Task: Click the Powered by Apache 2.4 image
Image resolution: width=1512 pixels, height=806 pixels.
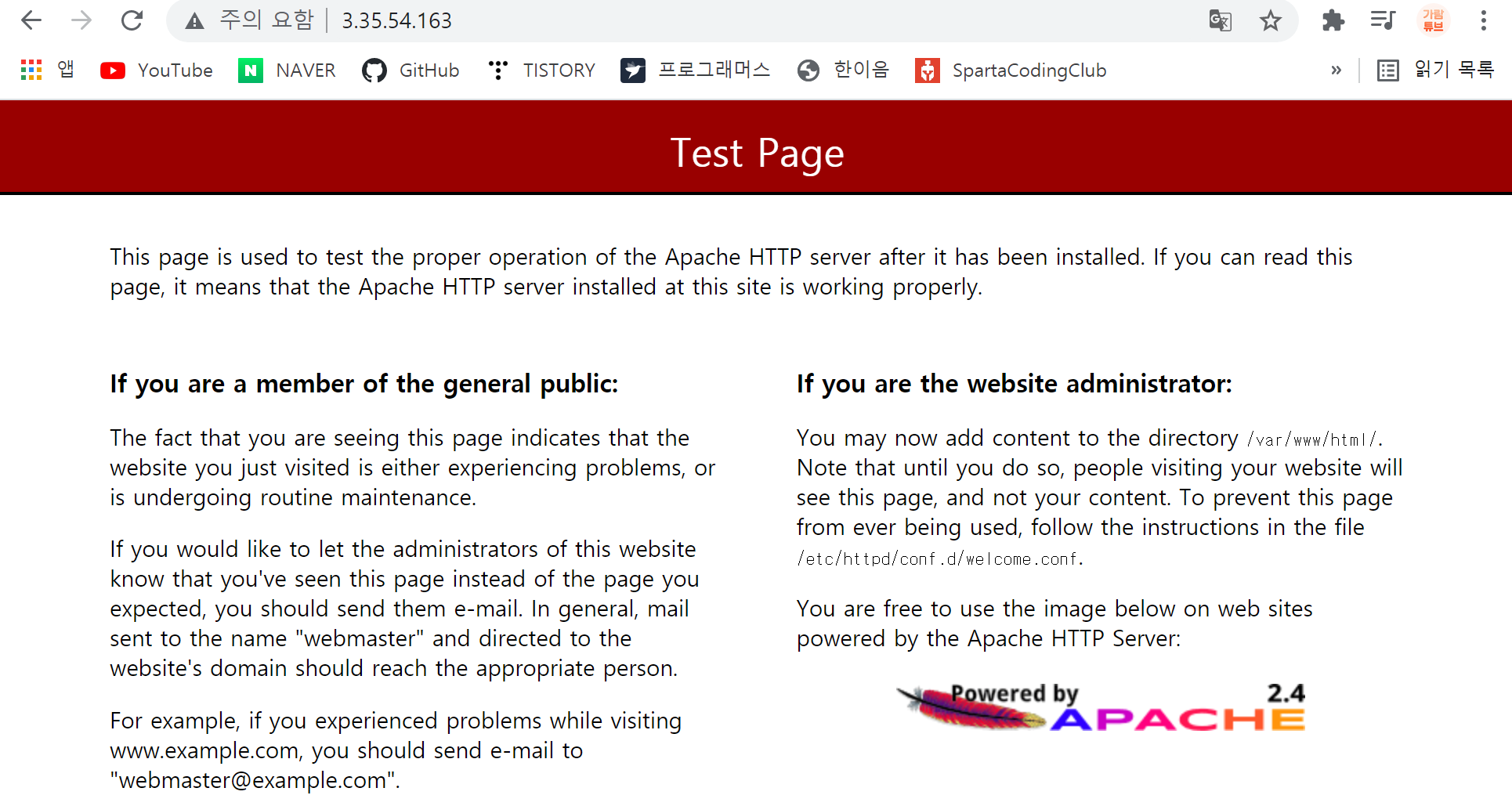Action: click(1101, 706)
